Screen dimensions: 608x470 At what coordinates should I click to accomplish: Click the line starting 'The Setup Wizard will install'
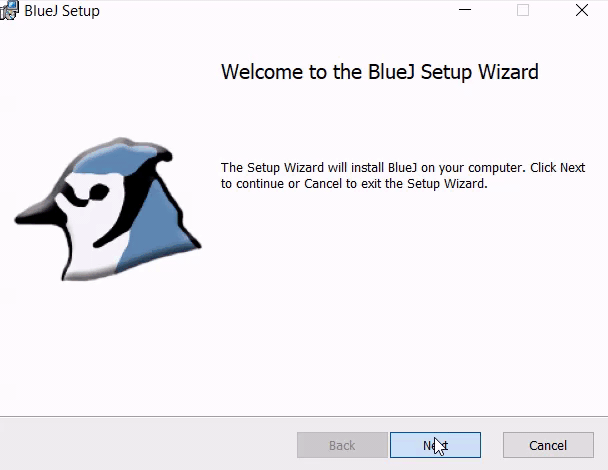pos(402,168)
